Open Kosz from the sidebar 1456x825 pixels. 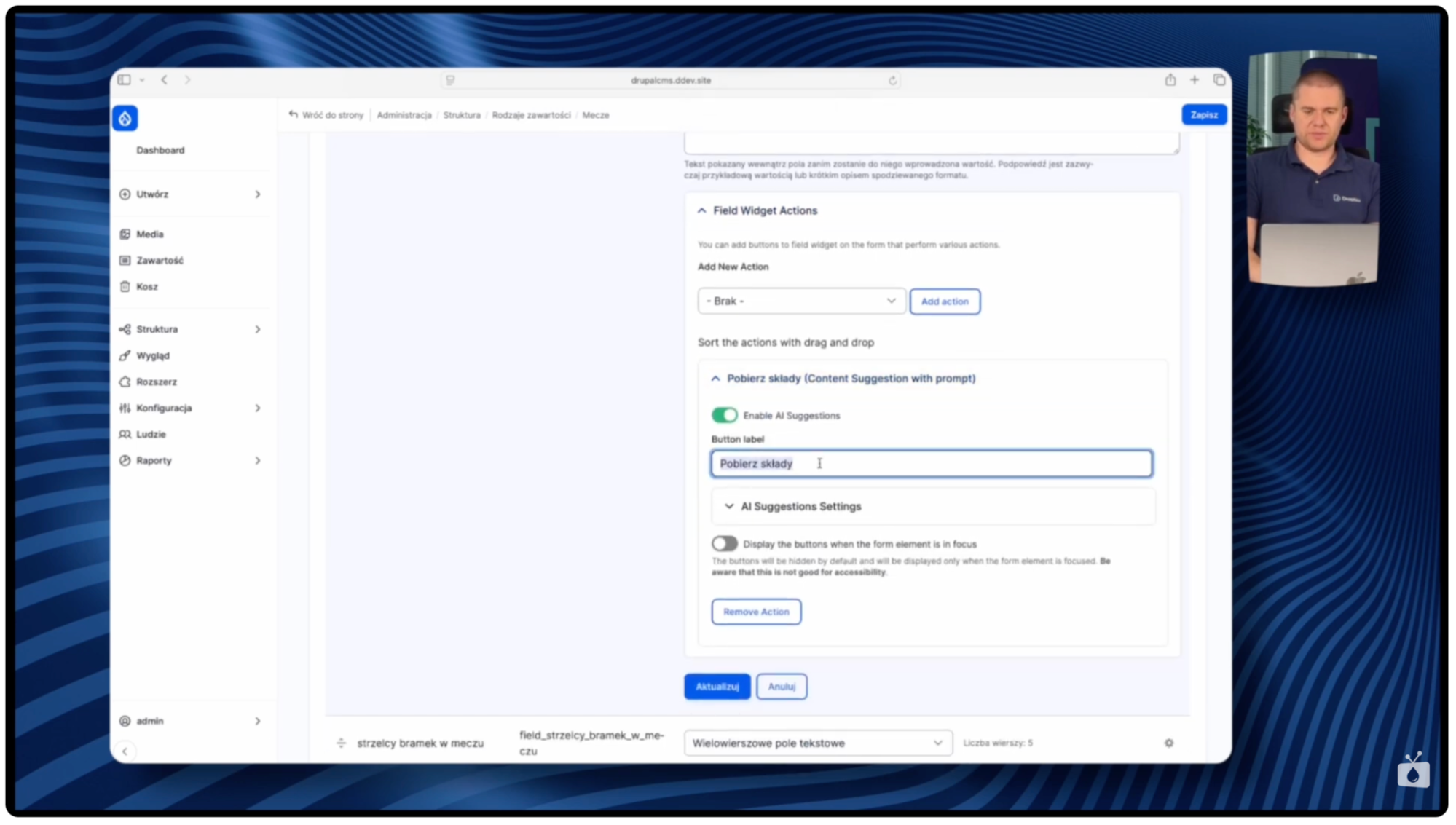pyautogui.click(x=148, y=286)
